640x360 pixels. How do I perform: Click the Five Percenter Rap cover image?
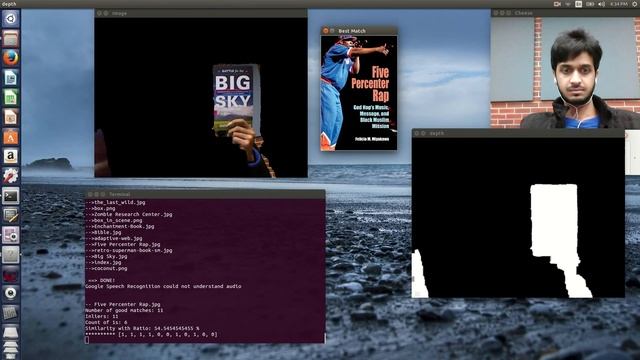[x=359, y=93]
